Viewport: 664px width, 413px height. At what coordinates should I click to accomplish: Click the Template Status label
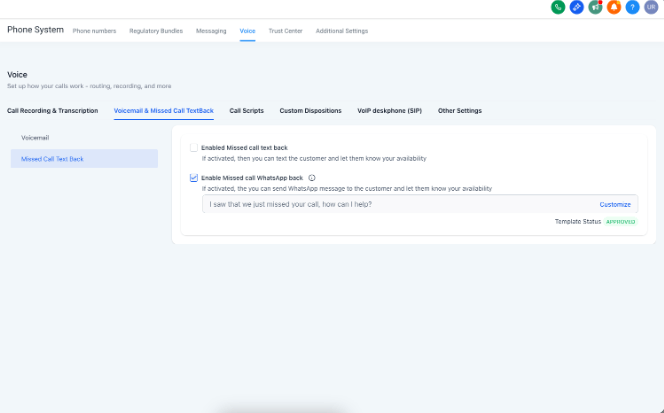[578, 222]
